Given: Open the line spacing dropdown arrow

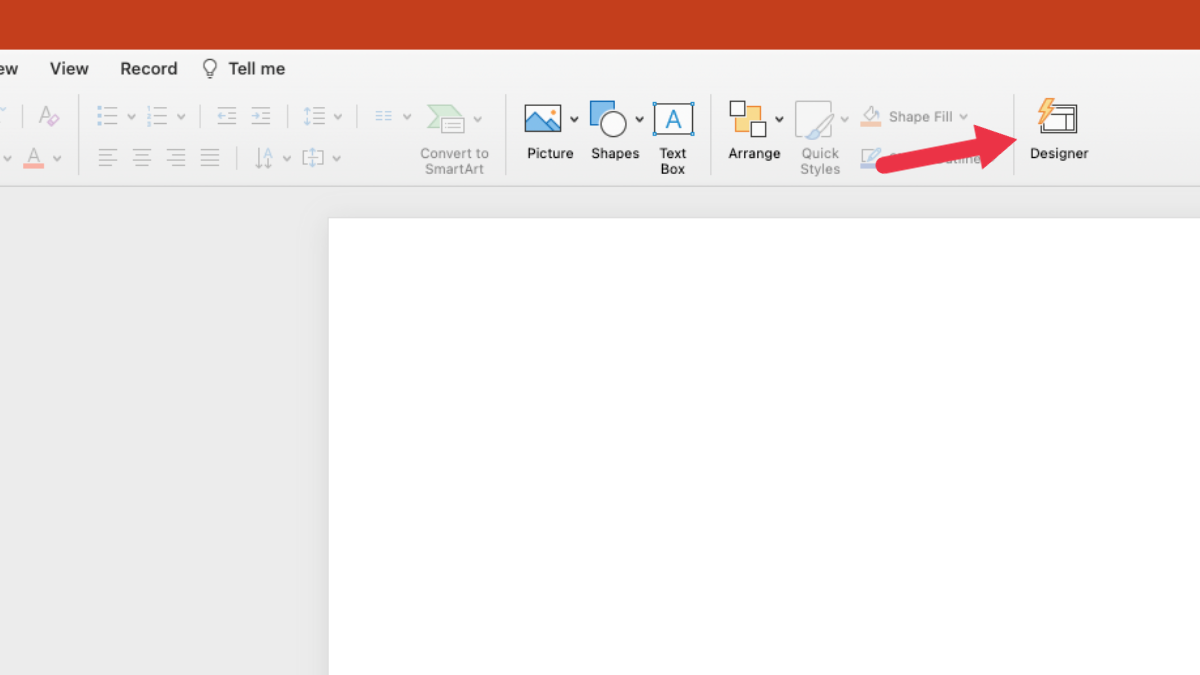Looking at the screenshot, I should (x=338, y=117).
